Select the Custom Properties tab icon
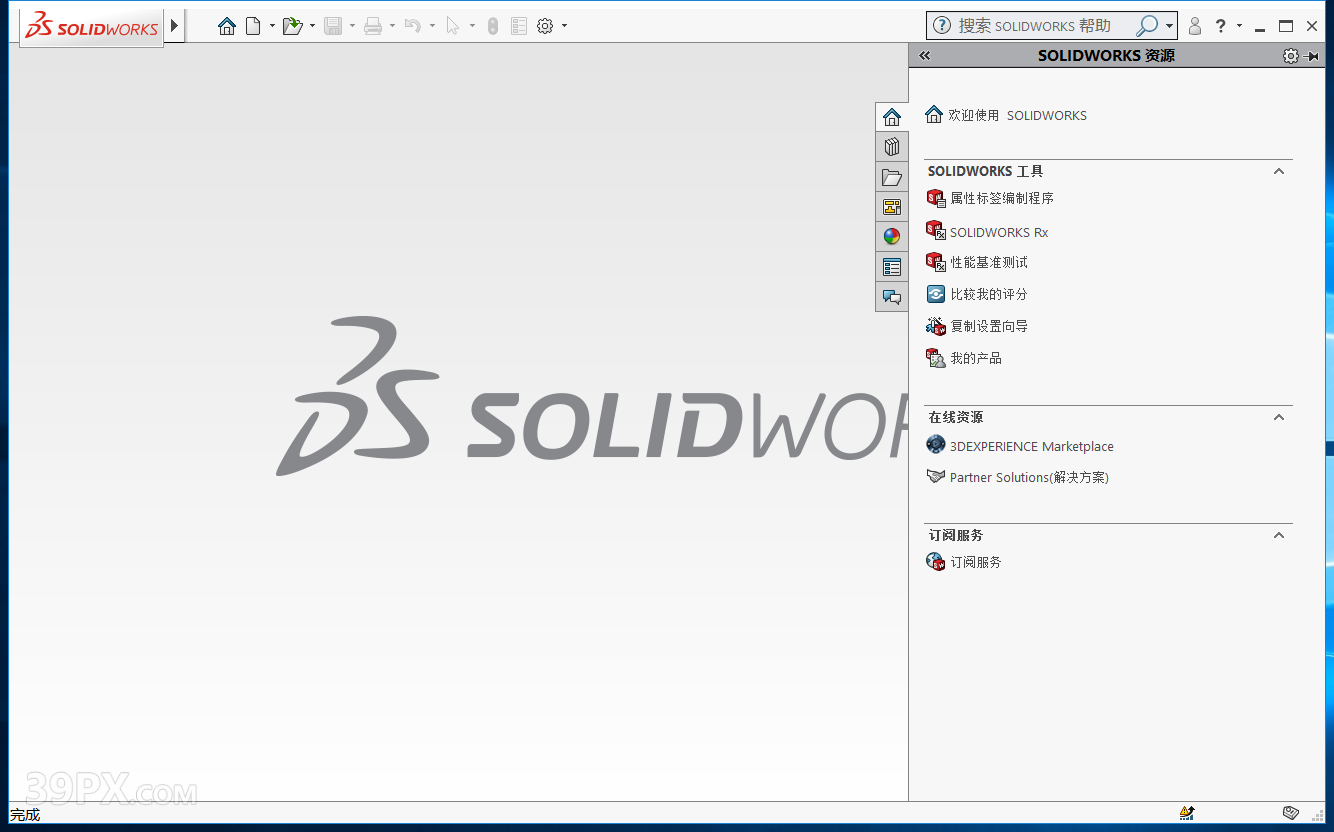The image size is (1334, 832). click(x=892, y=267)
